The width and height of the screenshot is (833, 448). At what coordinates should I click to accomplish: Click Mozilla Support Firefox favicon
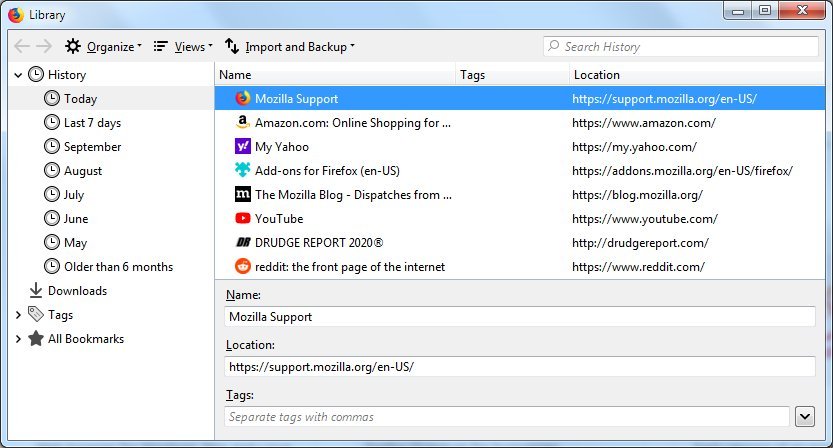tap(243, 98)
